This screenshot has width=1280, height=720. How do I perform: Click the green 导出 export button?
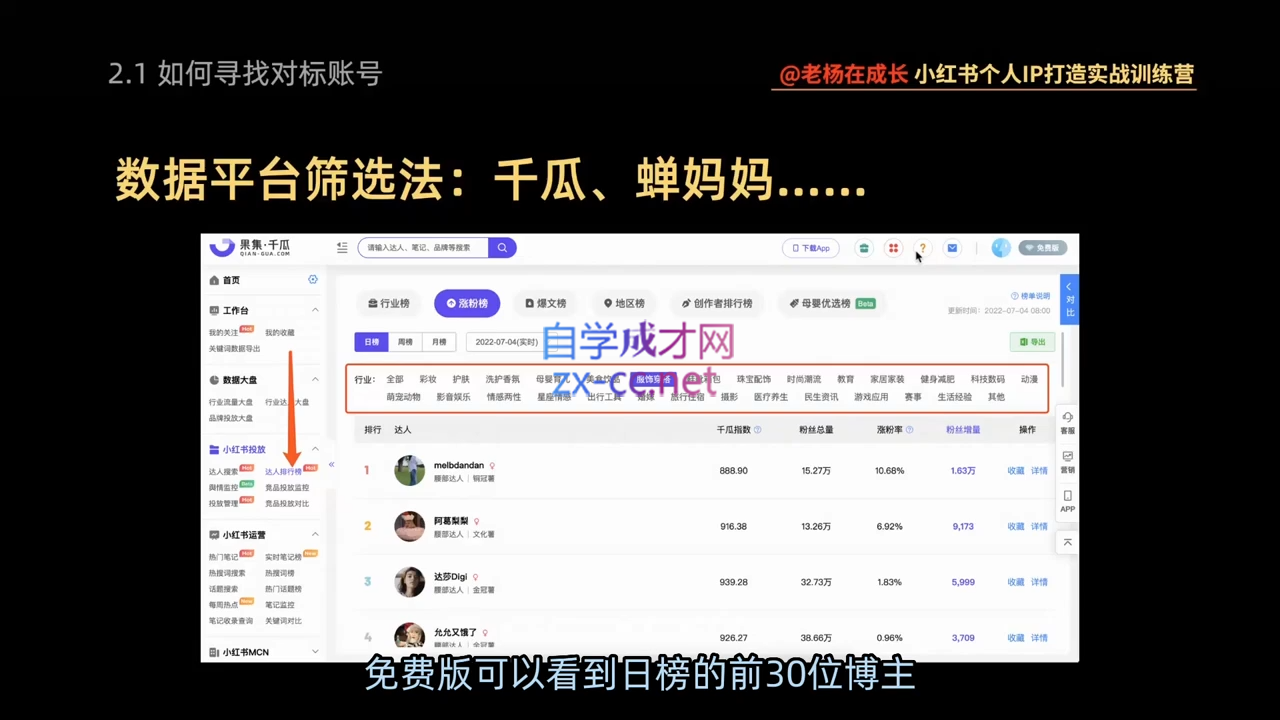(x=1032, y=342)
